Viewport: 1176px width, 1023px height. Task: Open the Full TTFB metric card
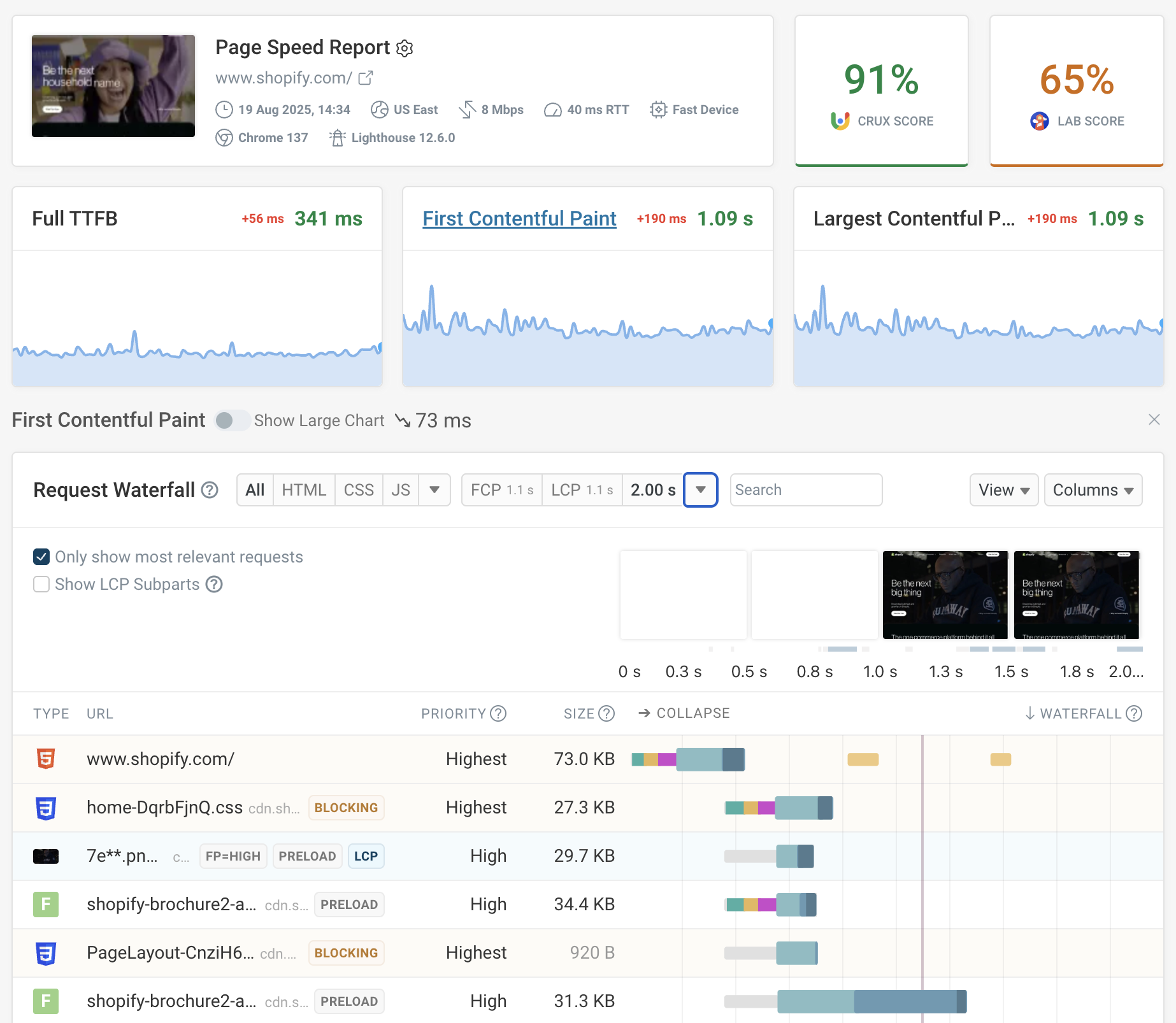pos(197,287)
